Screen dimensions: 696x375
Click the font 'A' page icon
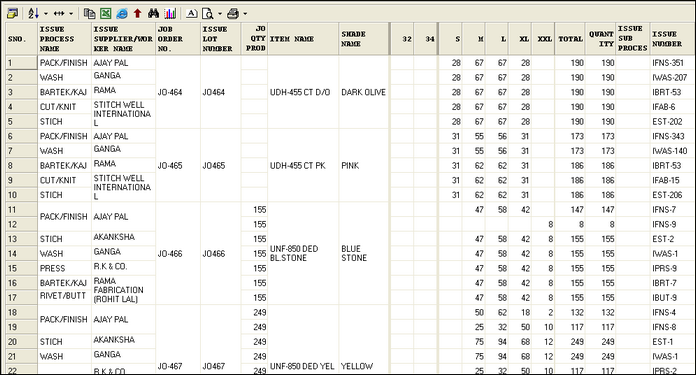(191, 14)
